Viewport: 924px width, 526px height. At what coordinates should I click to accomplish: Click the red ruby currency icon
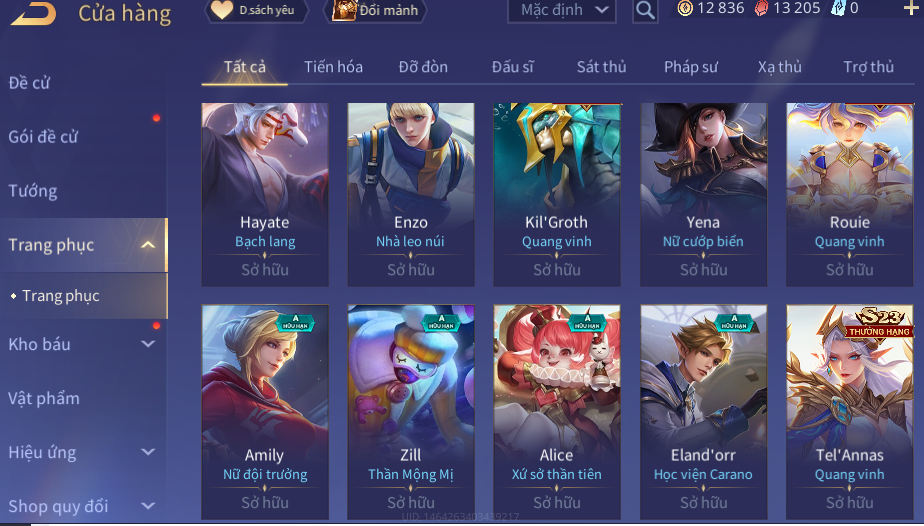click(x=761, y=8)
